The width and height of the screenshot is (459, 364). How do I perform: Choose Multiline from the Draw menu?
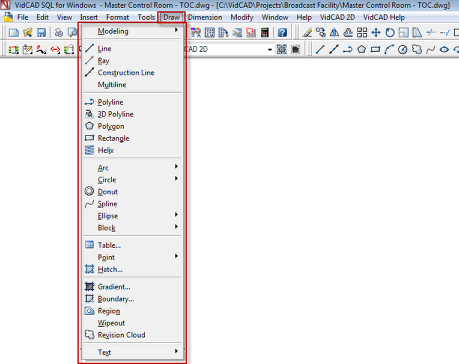coord(133,84)
